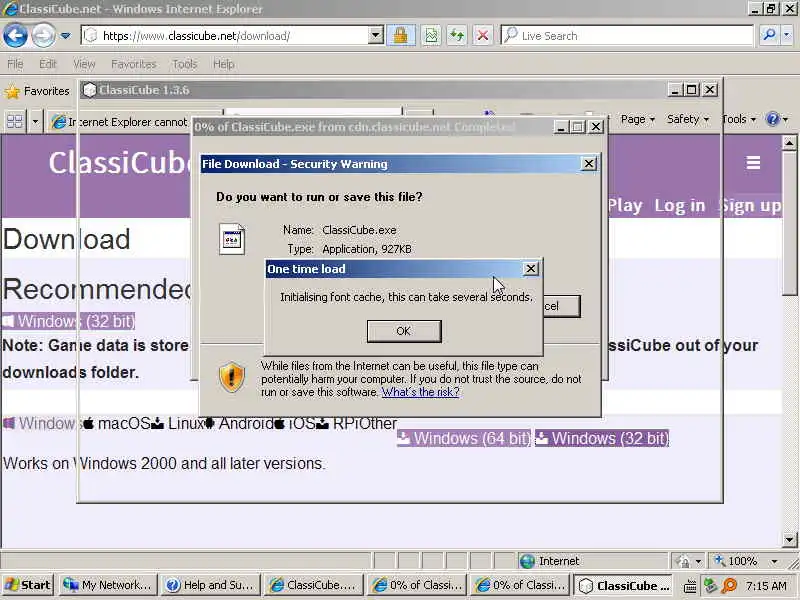Click the security shield warning icon

click(232, 378)
